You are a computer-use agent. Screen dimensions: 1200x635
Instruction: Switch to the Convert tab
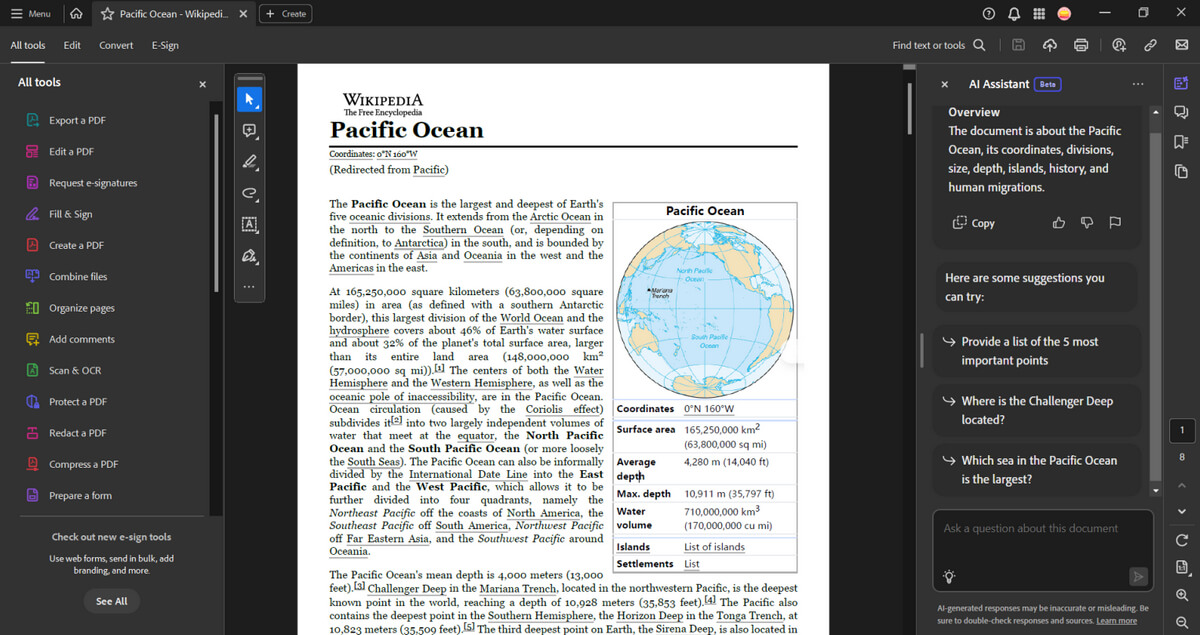(115, 44)
